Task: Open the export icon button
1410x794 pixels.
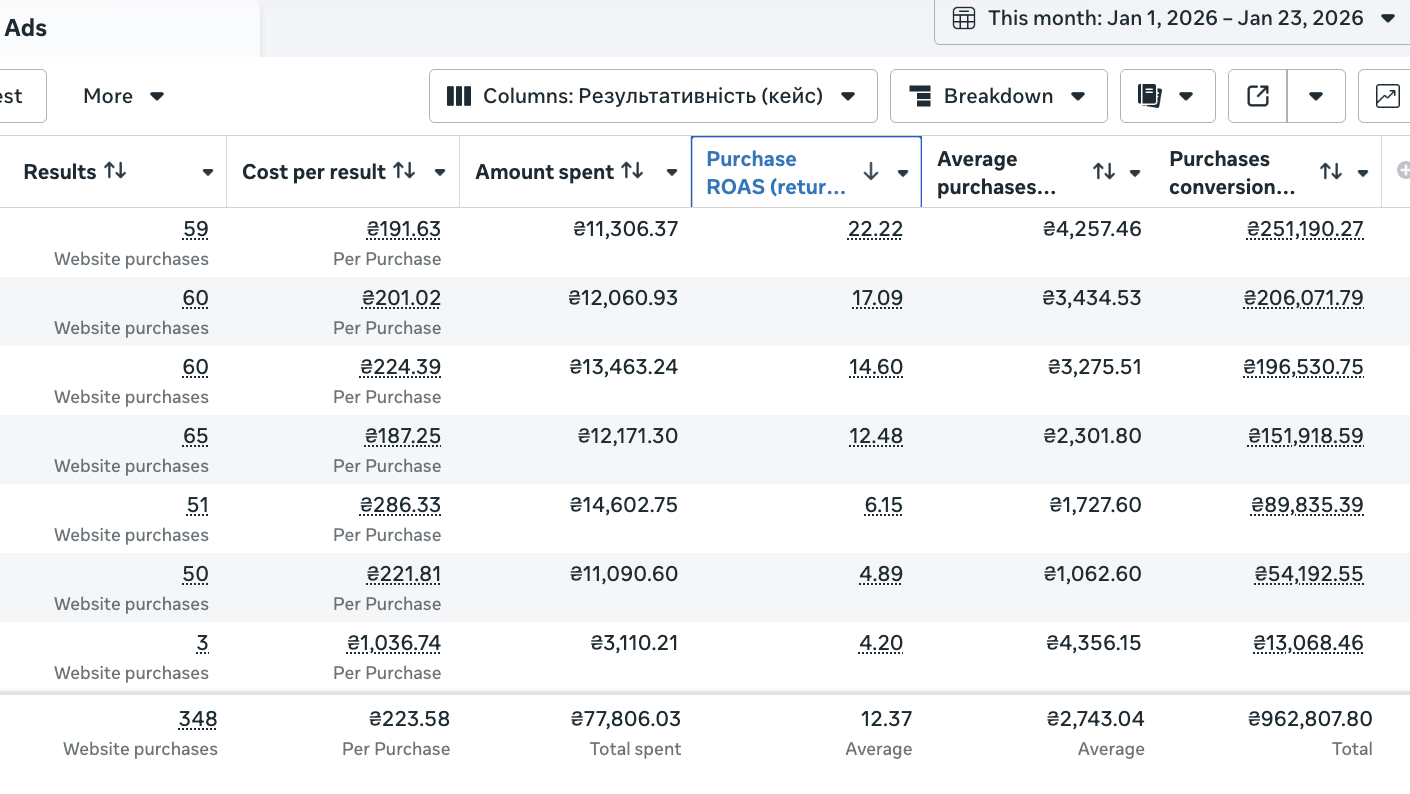Action: tap(1258, 96)
